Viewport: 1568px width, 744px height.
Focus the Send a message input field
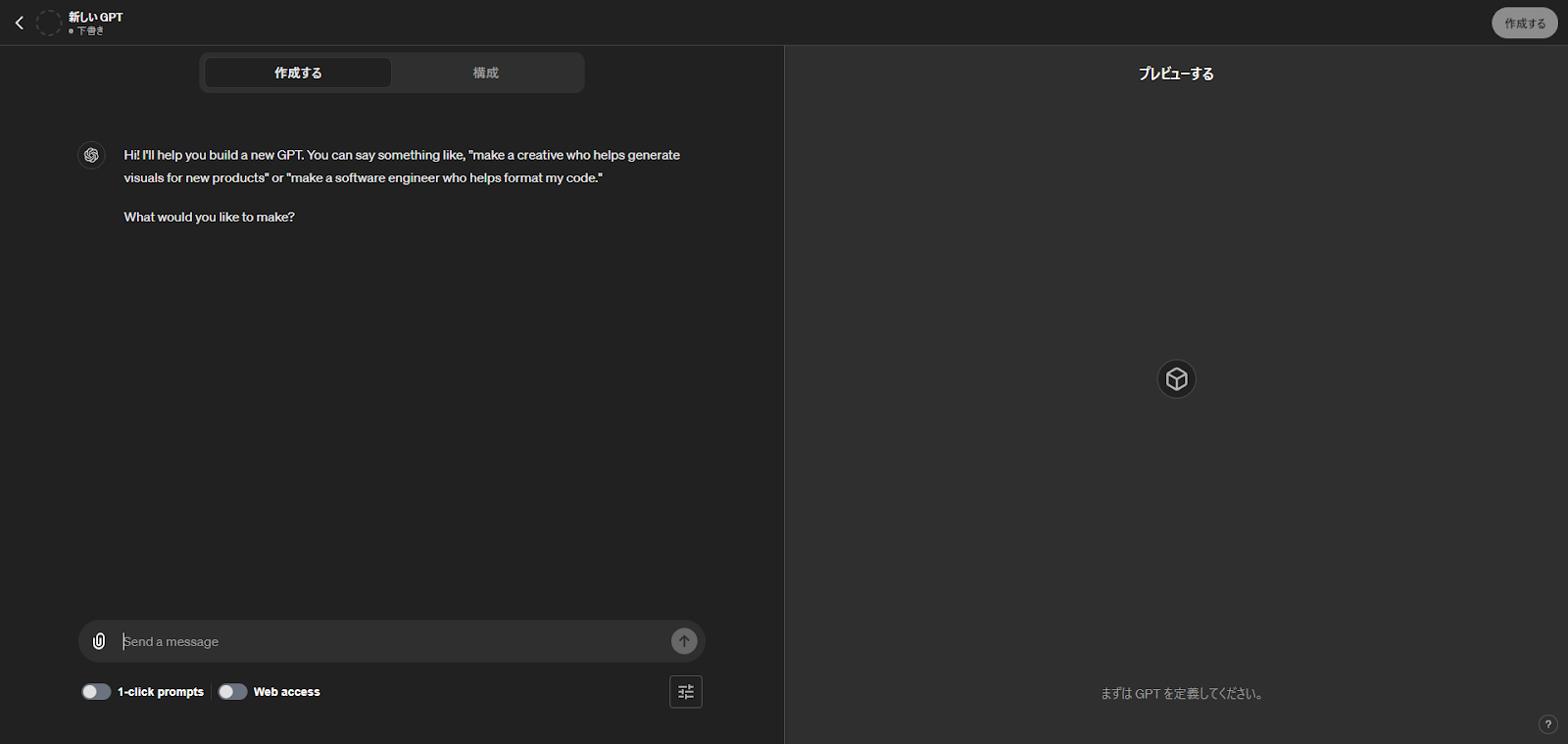[x=392, y=641]
